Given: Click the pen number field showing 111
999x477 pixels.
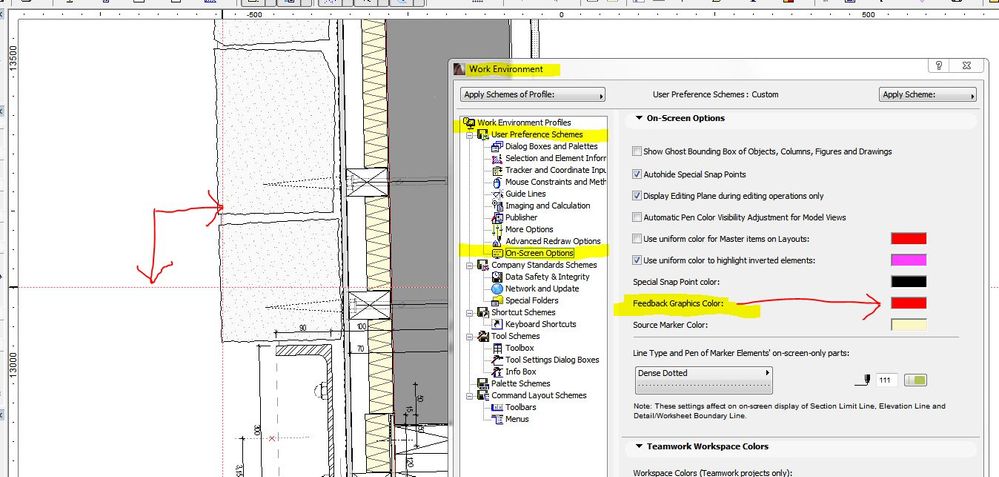Looking at the screenshot, I should pos(886,380).
